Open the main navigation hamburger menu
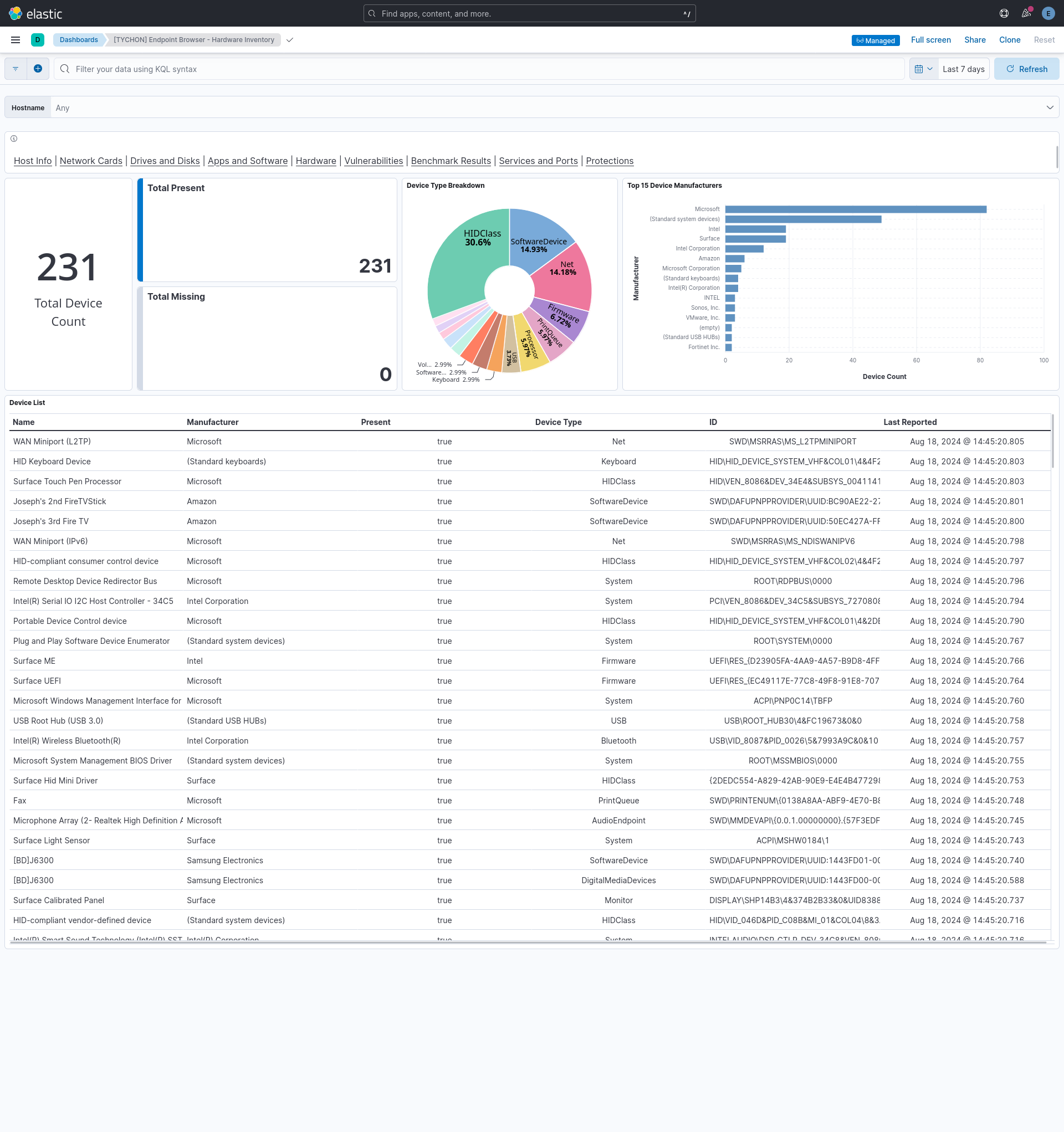Image resolution: width=1064 pixels, height=1132 pixels. coord(16,40)
